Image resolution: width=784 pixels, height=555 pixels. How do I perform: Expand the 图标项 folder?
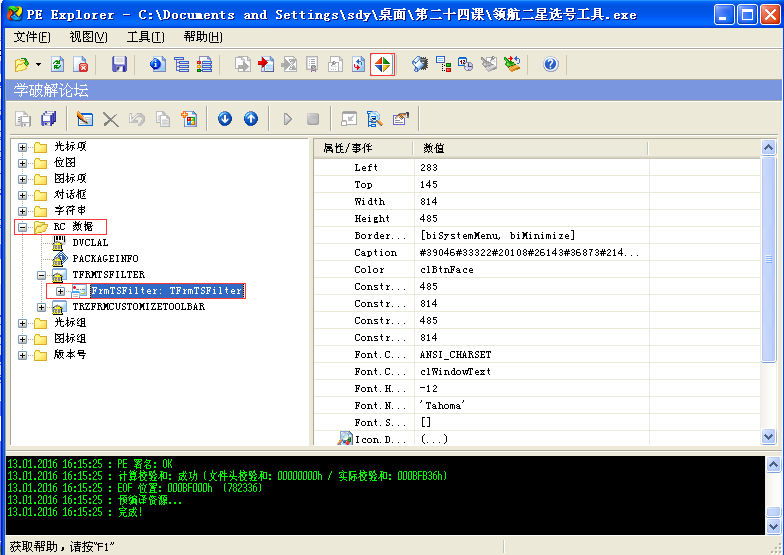click(x=22, y=179)
